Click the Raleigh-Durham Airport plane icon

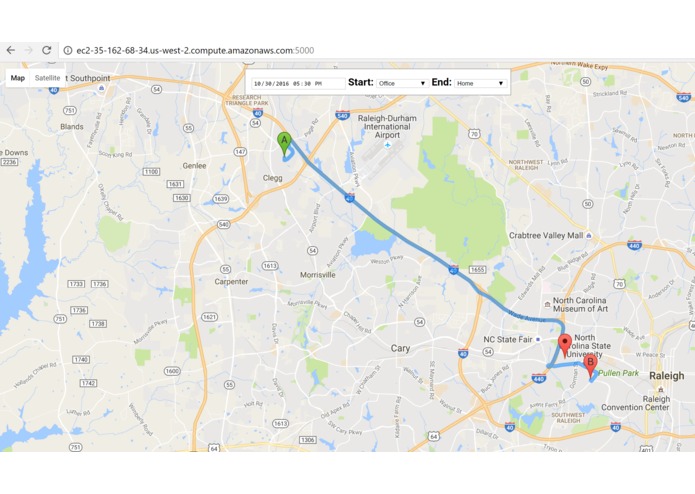[388, 145]
